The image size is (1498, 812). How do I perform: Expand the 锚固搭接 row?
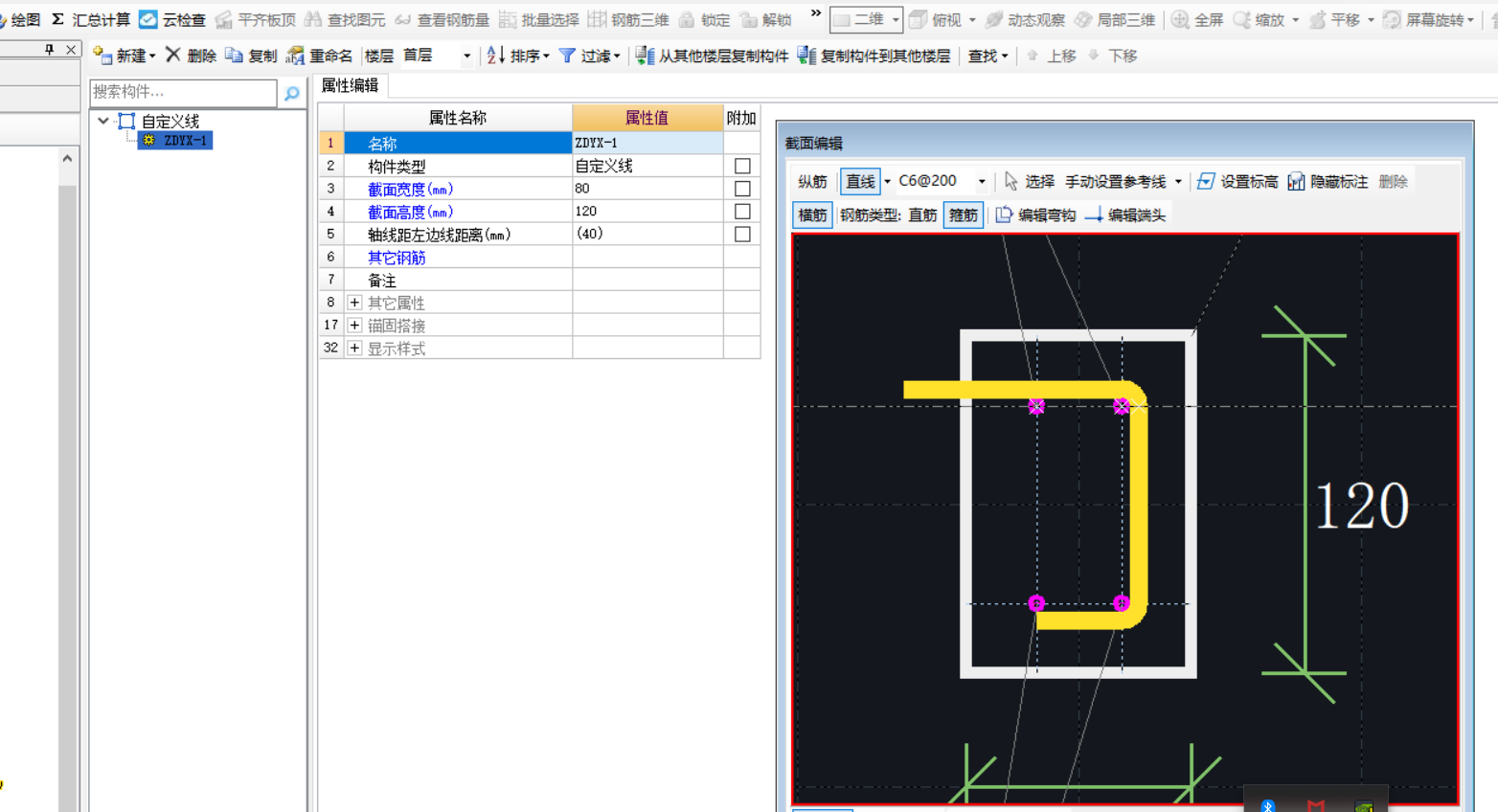(354, 326)
